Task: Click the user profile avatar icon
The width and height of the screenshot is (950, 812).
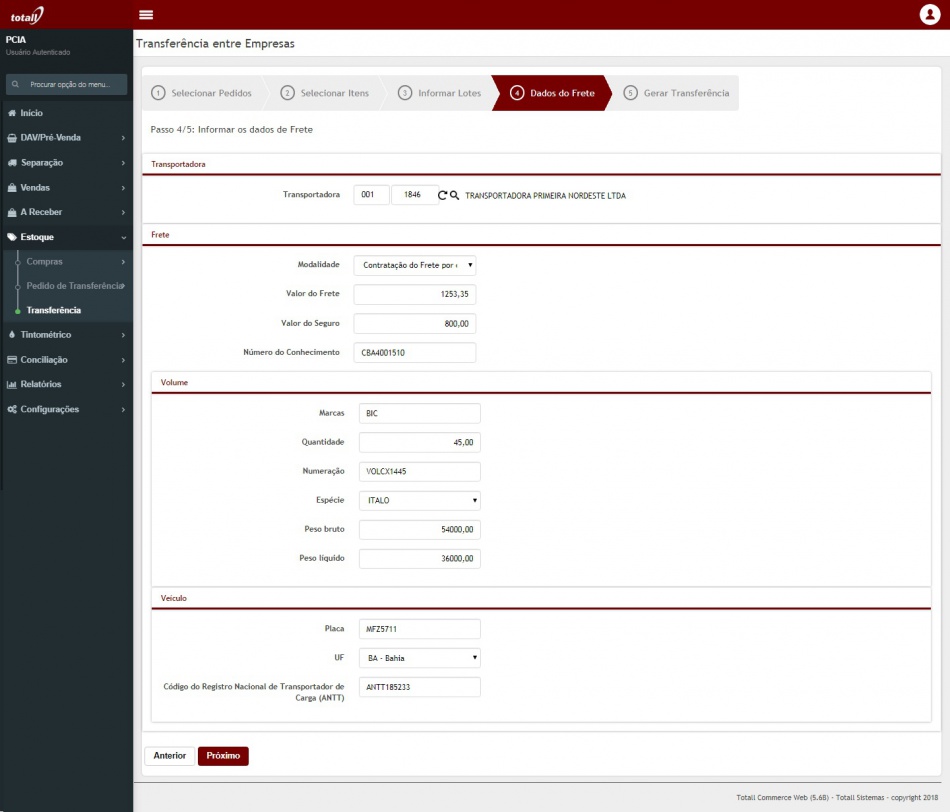Action: click(x=929, y=15)
